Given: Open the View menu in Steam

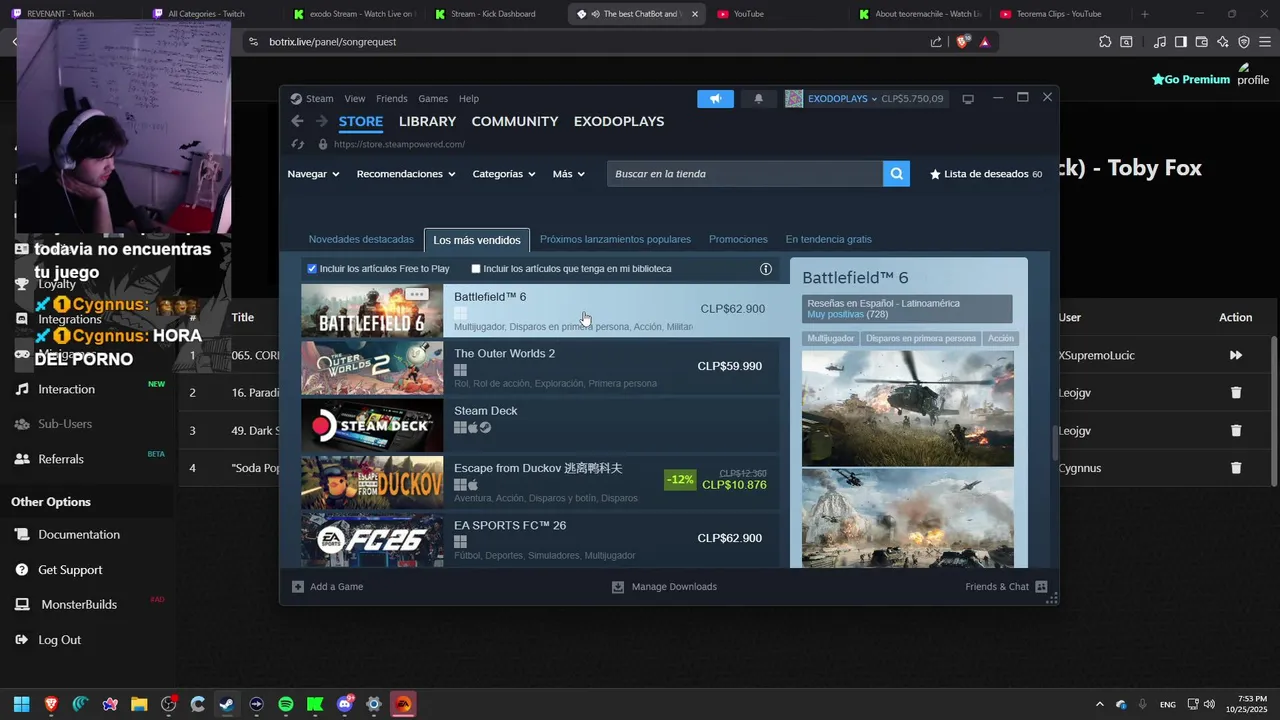Looking at the screenshot, I should pyautogui.click(x=355, y=99).
